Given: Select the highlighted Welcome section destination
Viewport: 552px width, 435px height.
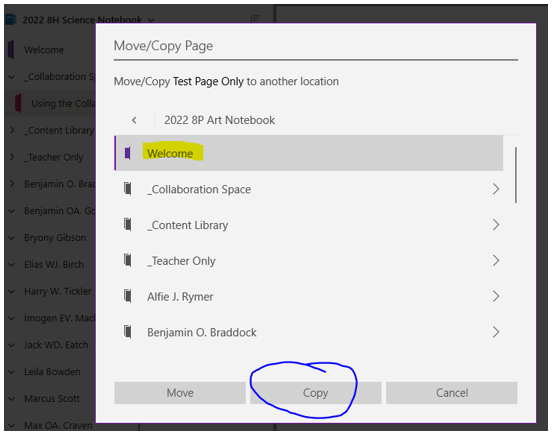Looking at the screenshot, I should point(309,153).
